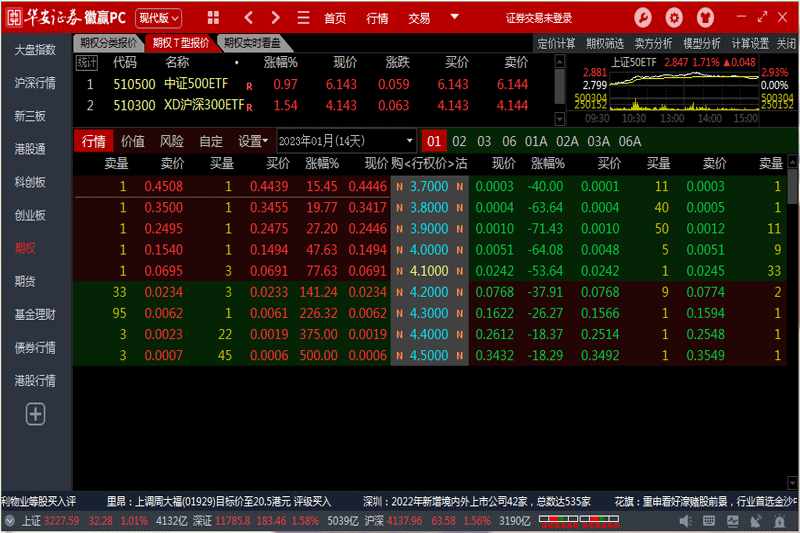800x533 pixels.
Task: Click the R marker for XD沪深300ETF
Action: pyautogui.click(x=249, y=107)
